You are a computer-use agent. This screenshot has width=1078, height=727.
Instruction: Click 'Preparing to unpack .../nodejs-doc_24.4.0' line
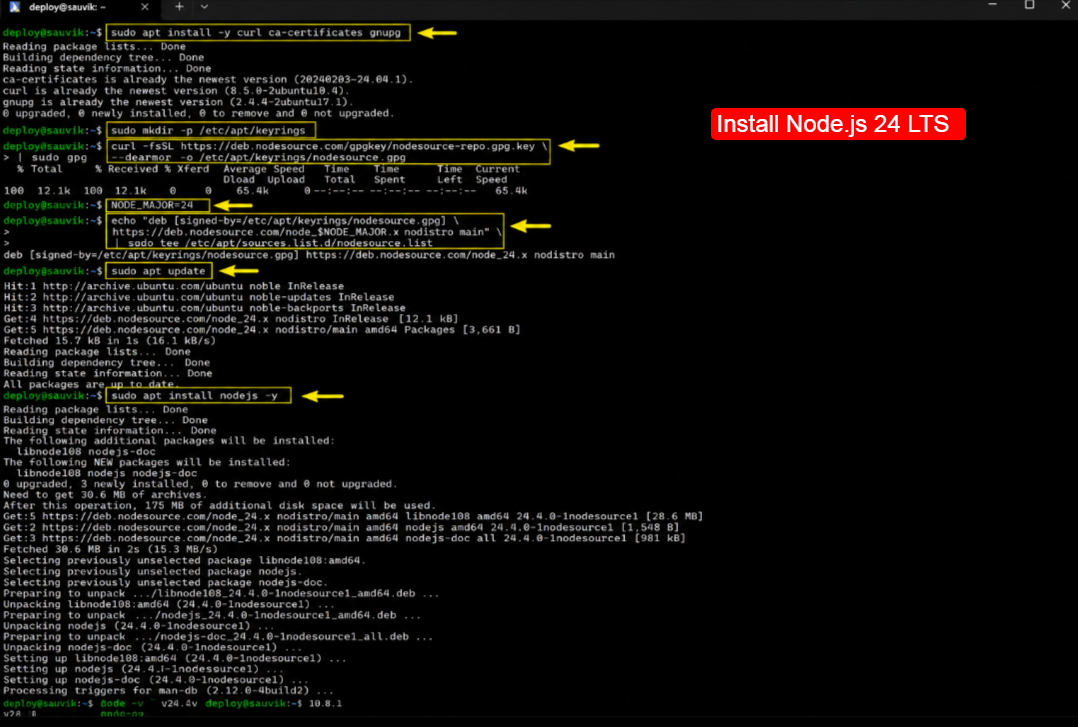pyautogui.click(x=218, y=637)
